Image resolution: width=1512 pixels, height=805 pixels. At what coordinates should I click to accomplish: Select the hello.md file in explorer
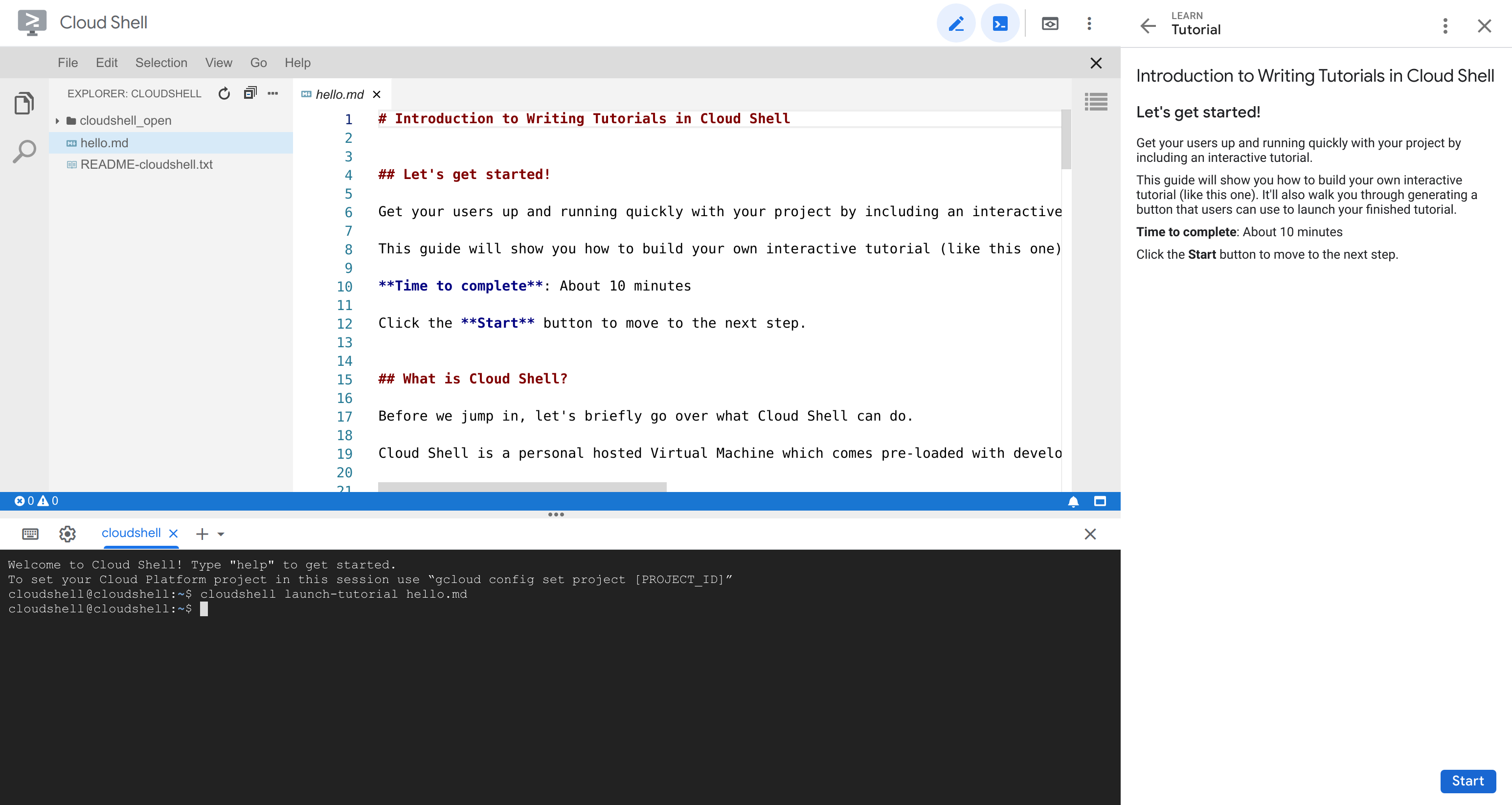pos(104,142)
